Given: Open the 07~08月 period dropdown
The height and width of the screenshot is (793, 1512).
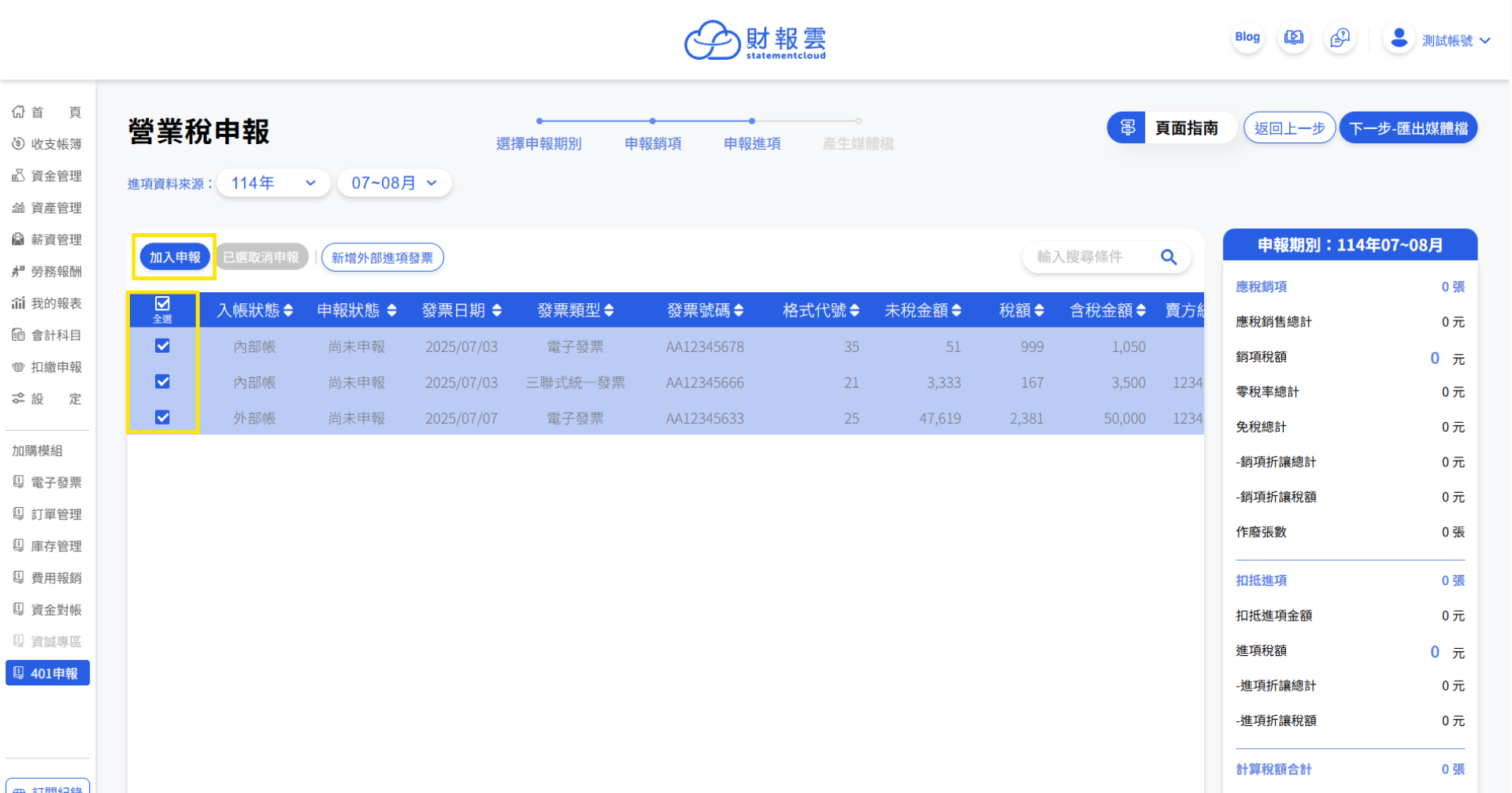Looking at the screenshot, I should coord(395,183).
